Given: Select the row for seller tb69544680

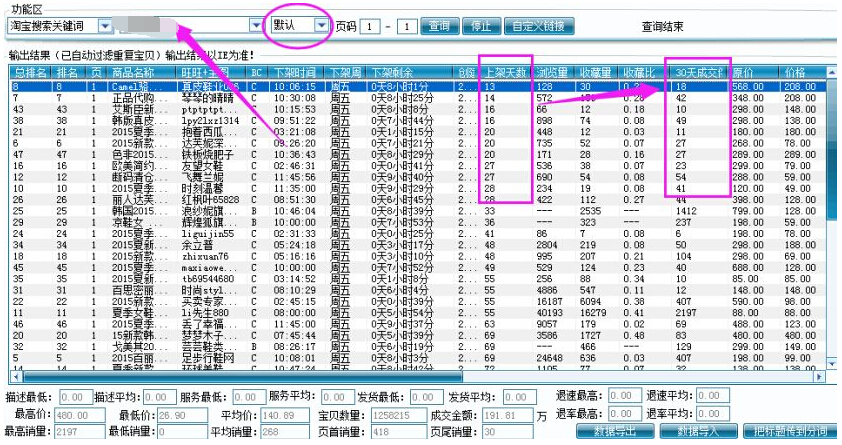Looking at the screenshot, I should [418, 279].
